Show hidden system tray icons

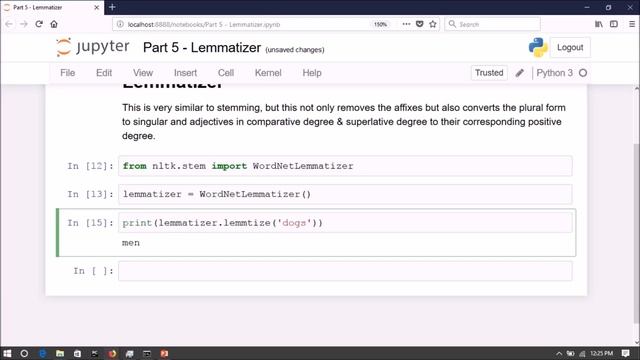click(x=559, y=353)
